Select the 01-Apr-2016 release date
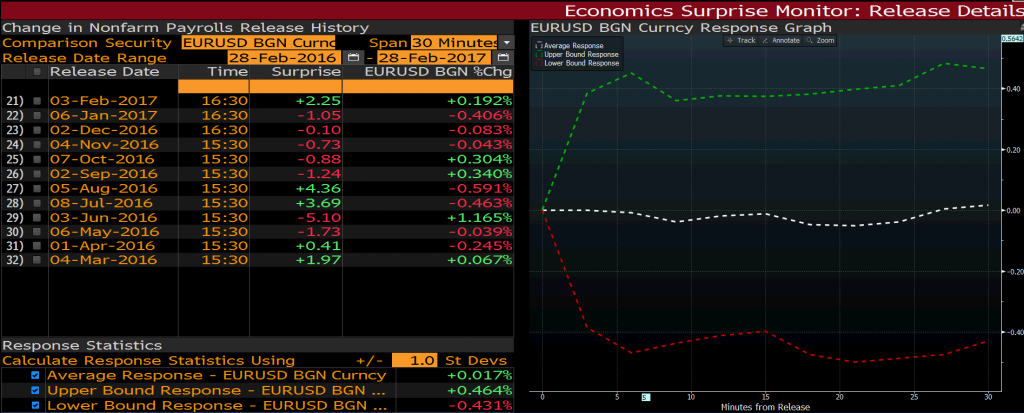1024x413 pixels. tap(103, 246)
